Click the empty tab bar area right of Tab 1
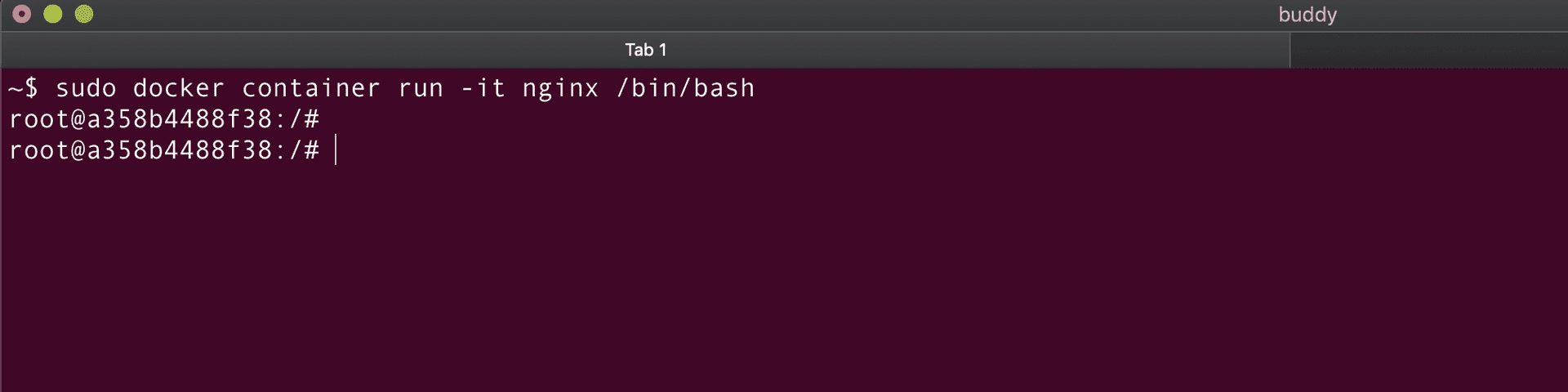The image size is (1568, 392). (1429, 50)
